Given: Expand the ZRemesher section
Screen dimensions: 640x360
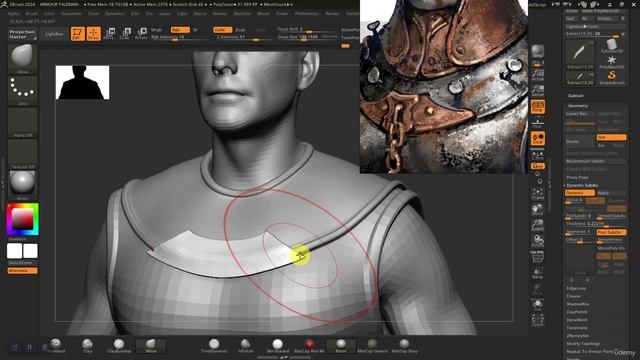Looking at the screenshot, I should [578, 336].
